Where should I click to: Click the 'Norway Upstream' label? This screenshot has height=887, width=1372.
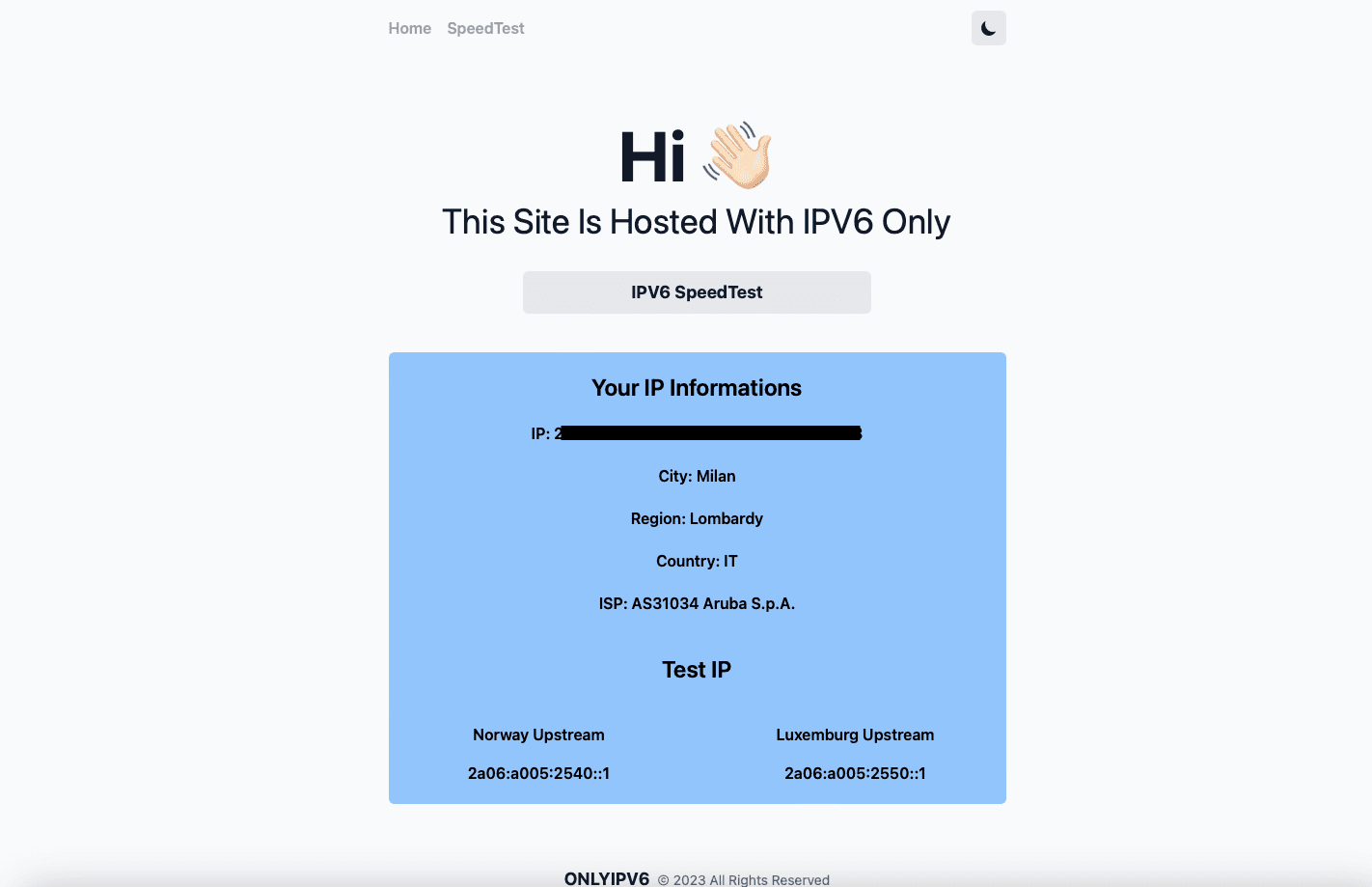point(538,735)
